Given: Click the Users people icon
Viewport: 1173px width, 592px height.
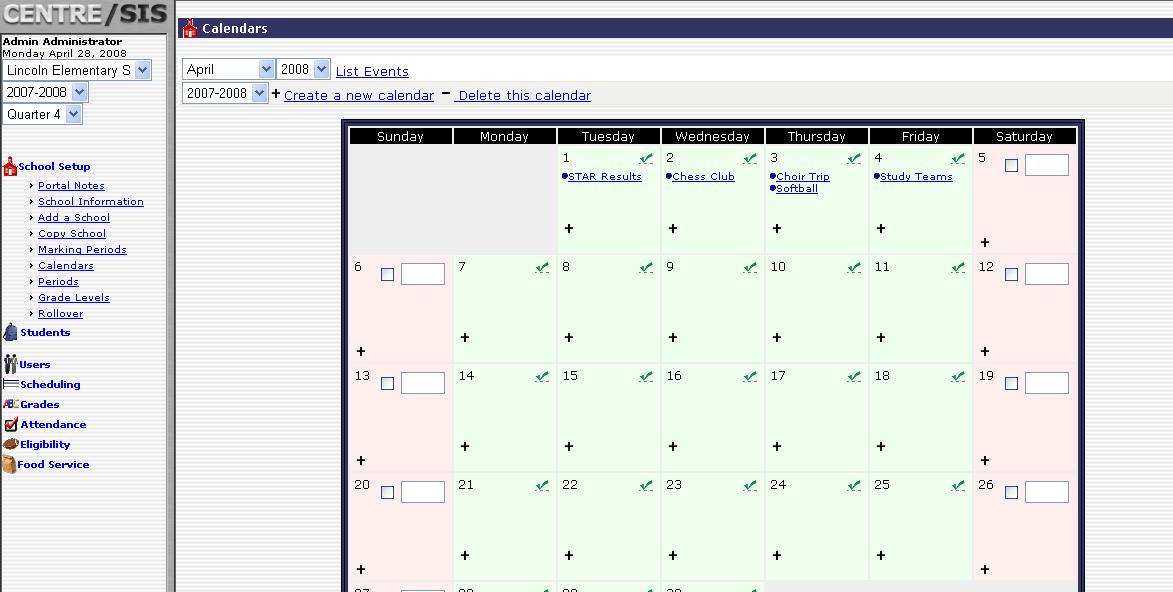Looking at the screenshot, I should coord(10,364).
